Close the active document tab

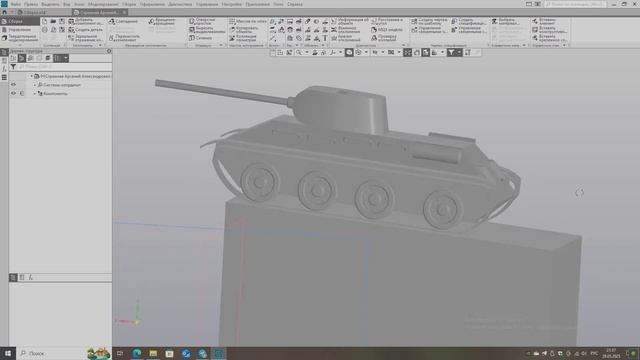[x=124, y=12]
